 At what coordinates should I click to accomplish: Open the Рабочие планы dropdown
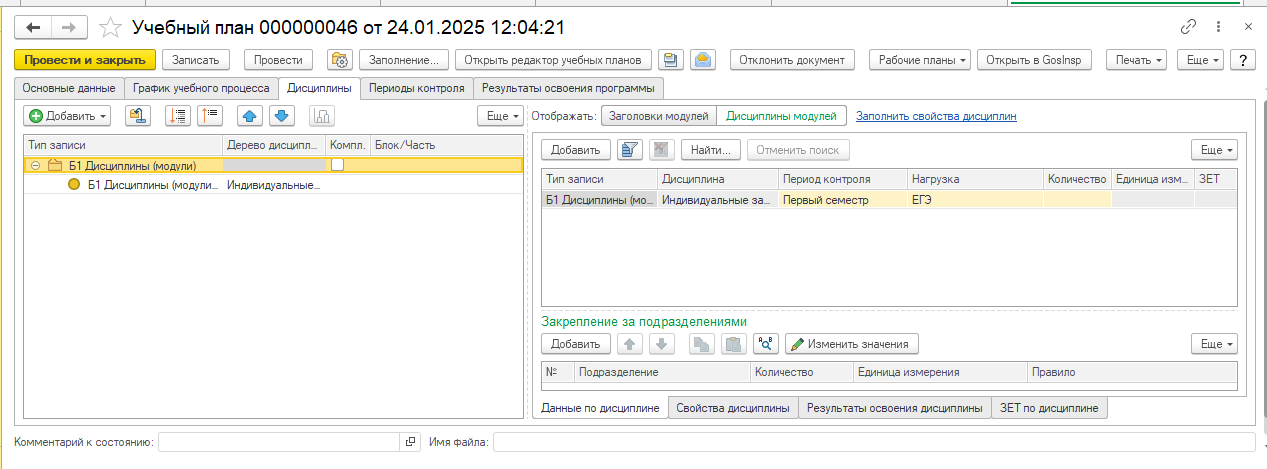point(920,60)
